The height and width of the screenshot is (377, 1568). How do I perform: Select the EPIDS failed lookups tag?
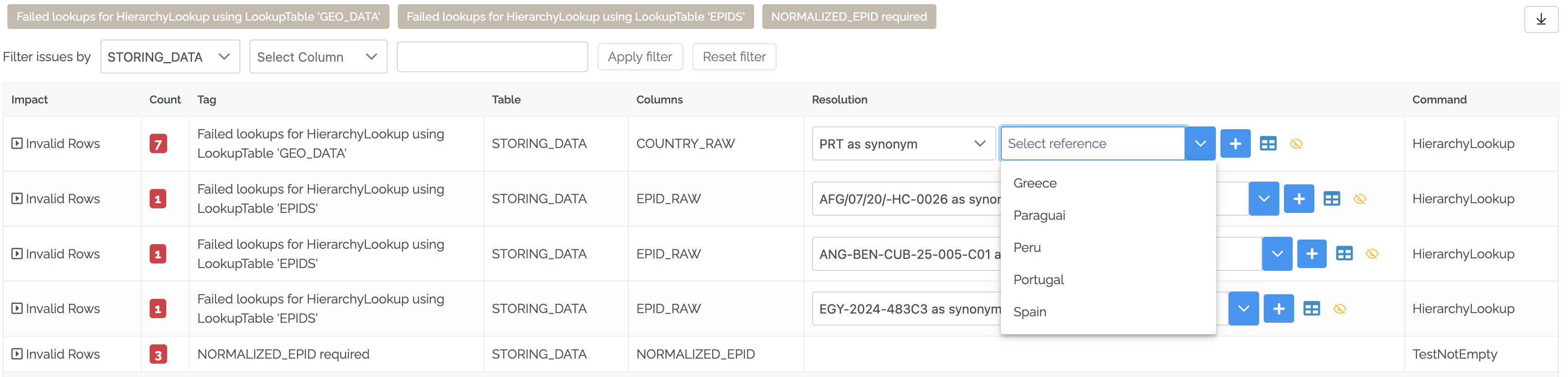coord(575,17)
